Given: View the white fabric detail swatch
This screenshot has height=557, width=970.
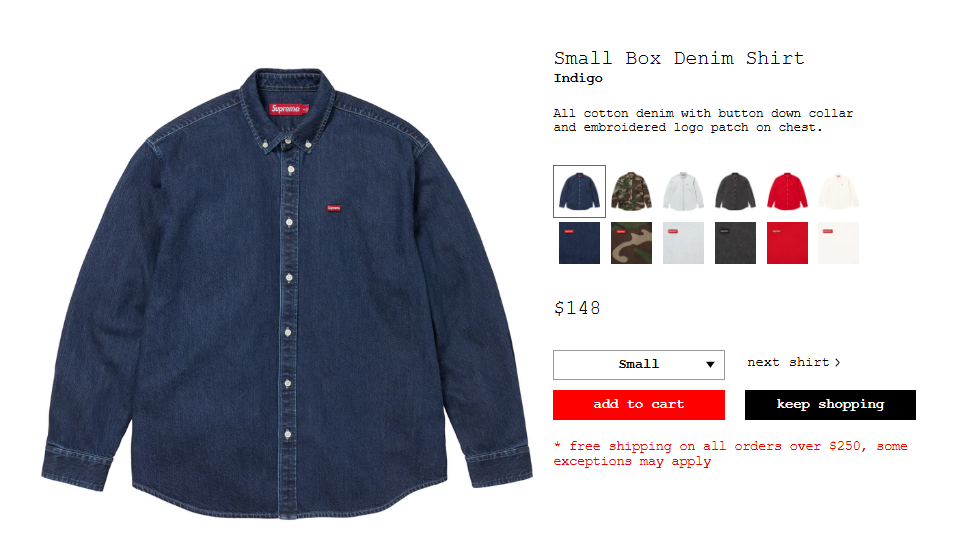Looking at the screenshot, I should pyautogui.click(x=838, y=243).
